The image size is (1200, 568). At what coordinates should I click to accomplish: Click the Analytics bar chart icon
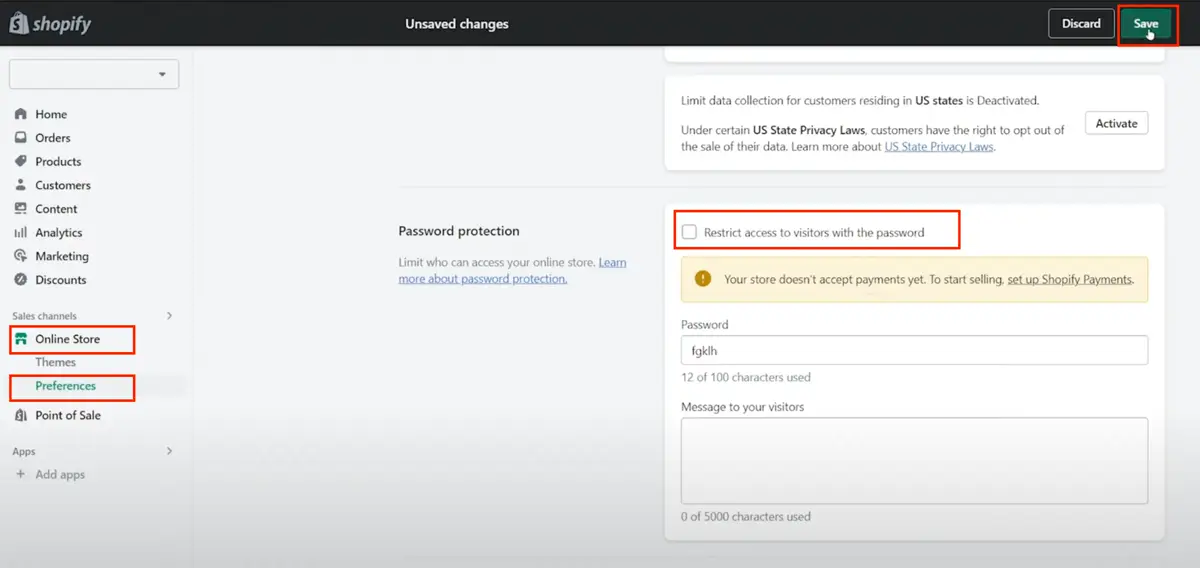[20, 232]
